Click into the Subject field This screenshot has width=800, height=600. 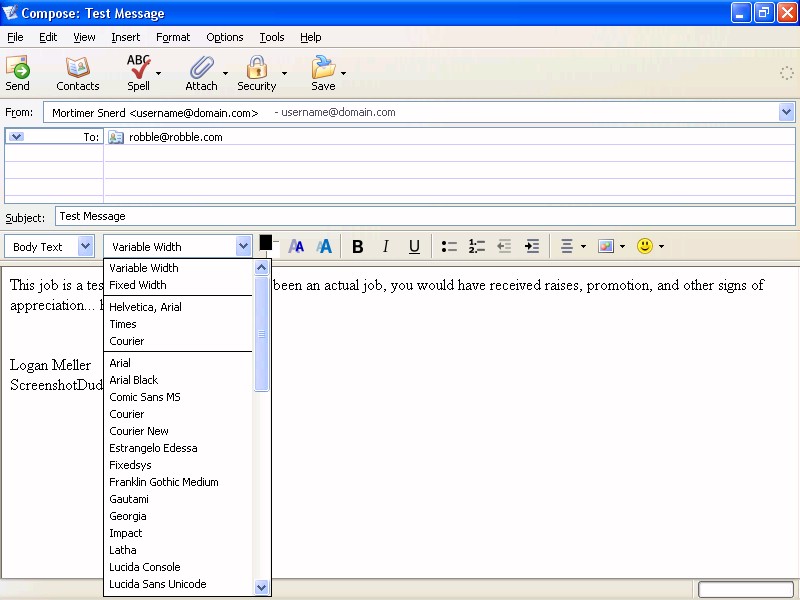tap(425, 216)
